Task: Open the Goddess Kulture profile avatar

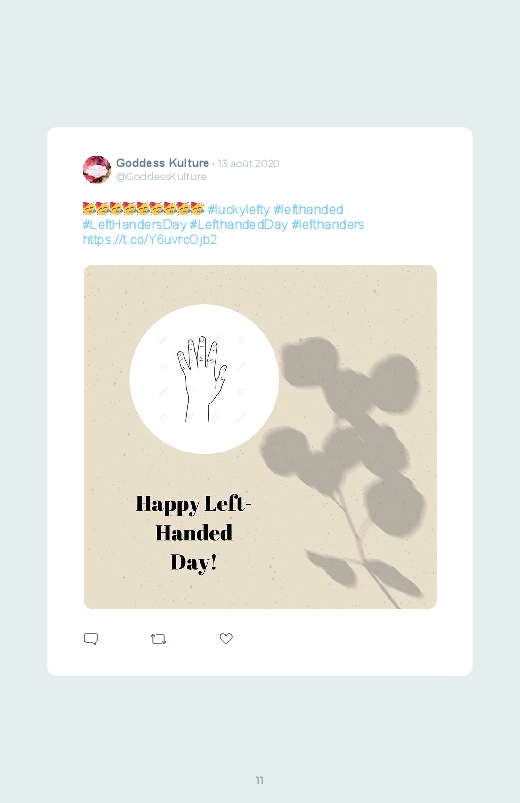Action: tap(97, 170)
